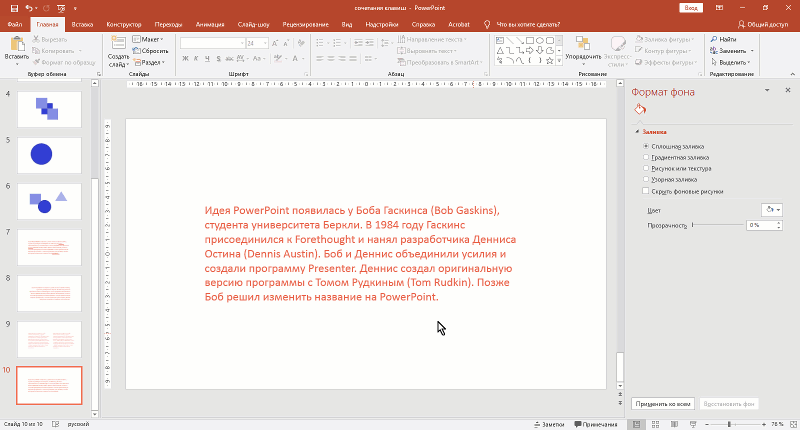The height and width of the screenshot is (430, 800).
Task: Insert a text box shape from shapes gallery
Action: 500,40
